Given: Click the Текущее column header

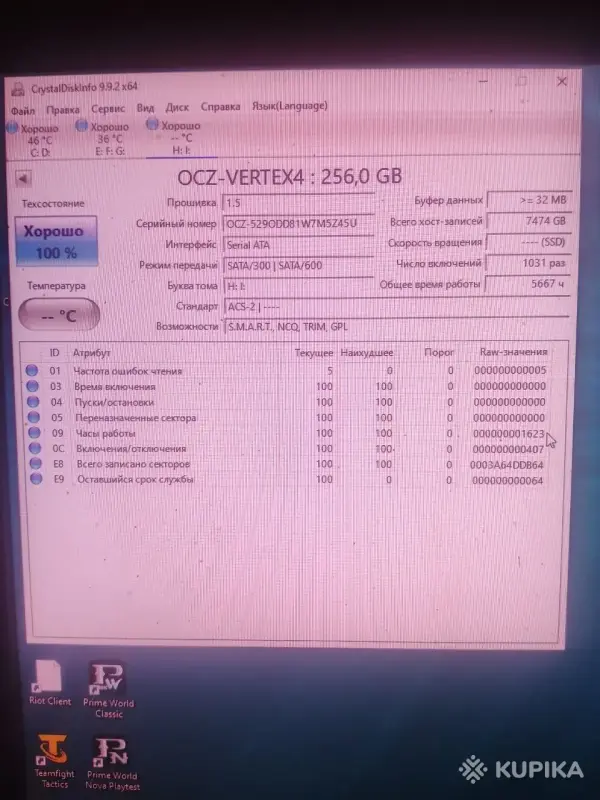Looking at the screenshot, I should (314, 353).
